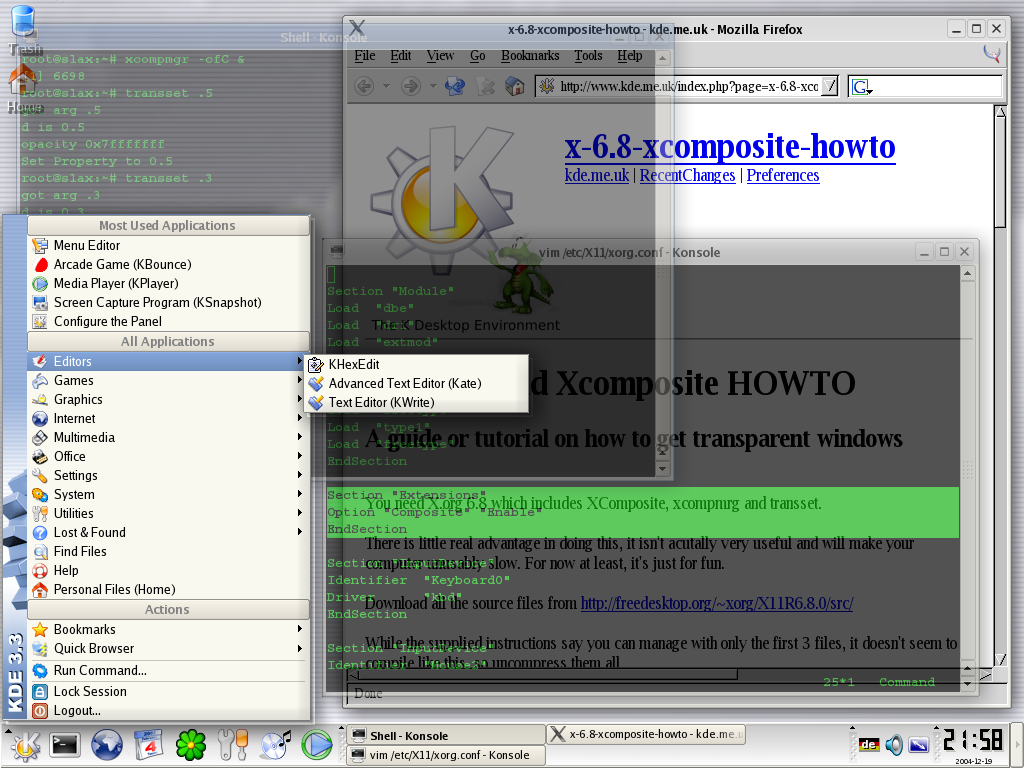The height and width of the screenshot is (768, 1024).
Task: Select Lock Session entry
Action: (168, 691)
